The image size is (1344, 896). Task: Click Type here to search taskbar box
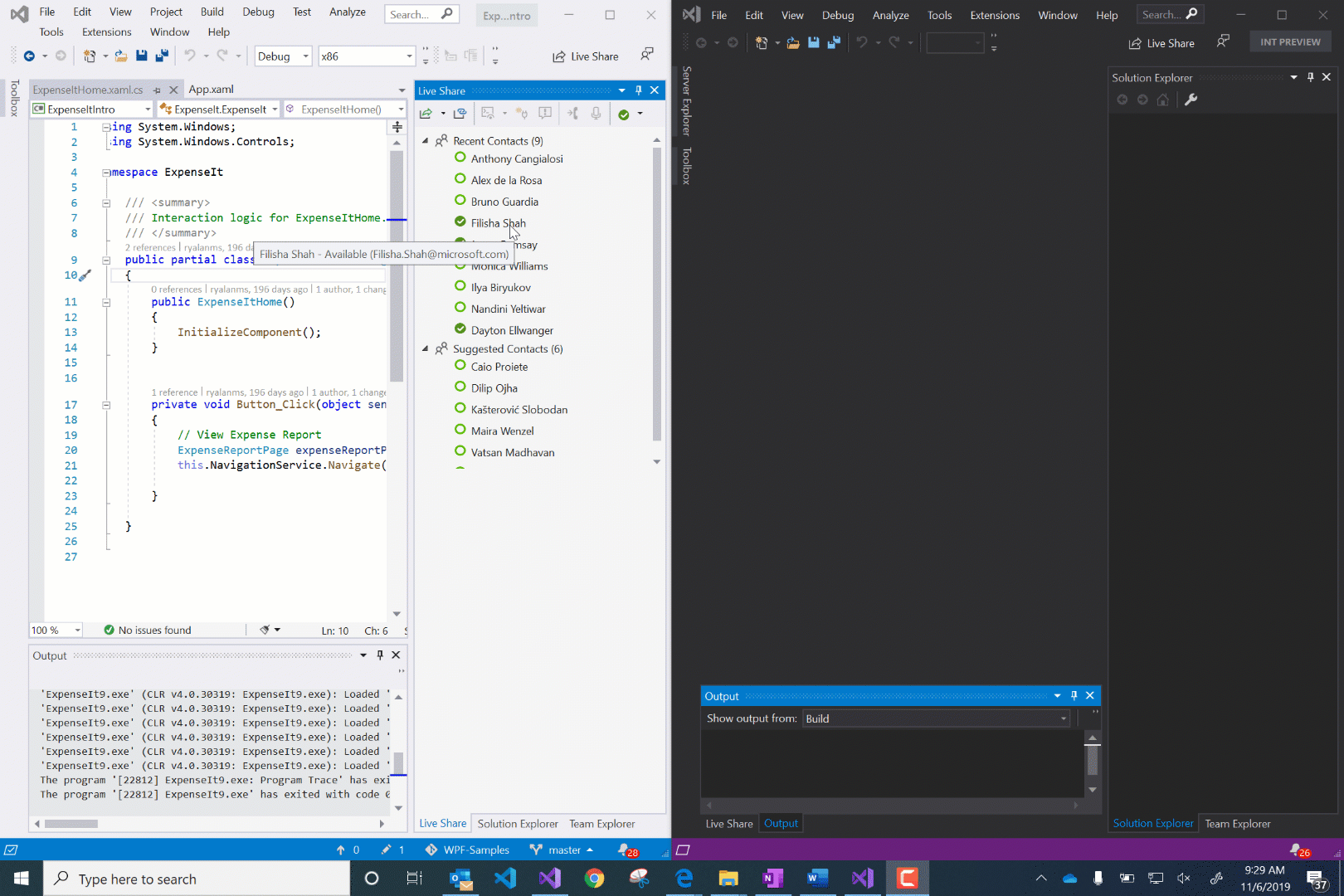tap(197, 879)
